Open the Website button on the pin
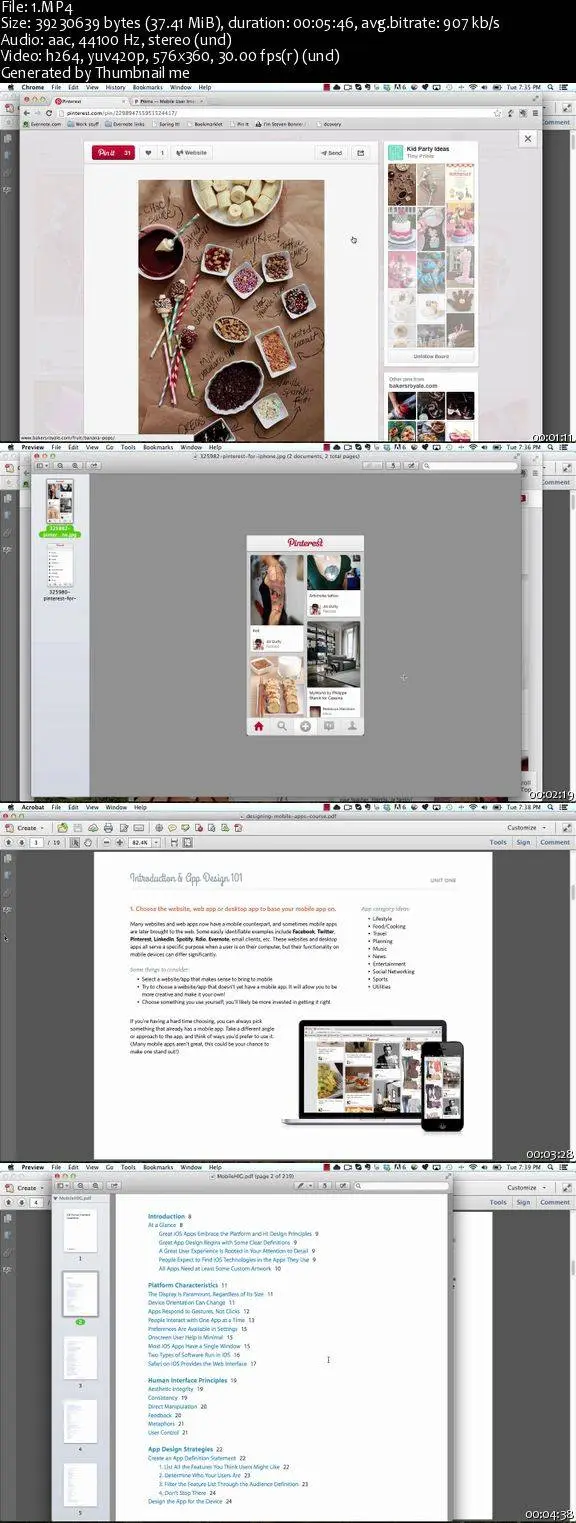Viewport: 576px width, 1523px height. coord(191,153)
